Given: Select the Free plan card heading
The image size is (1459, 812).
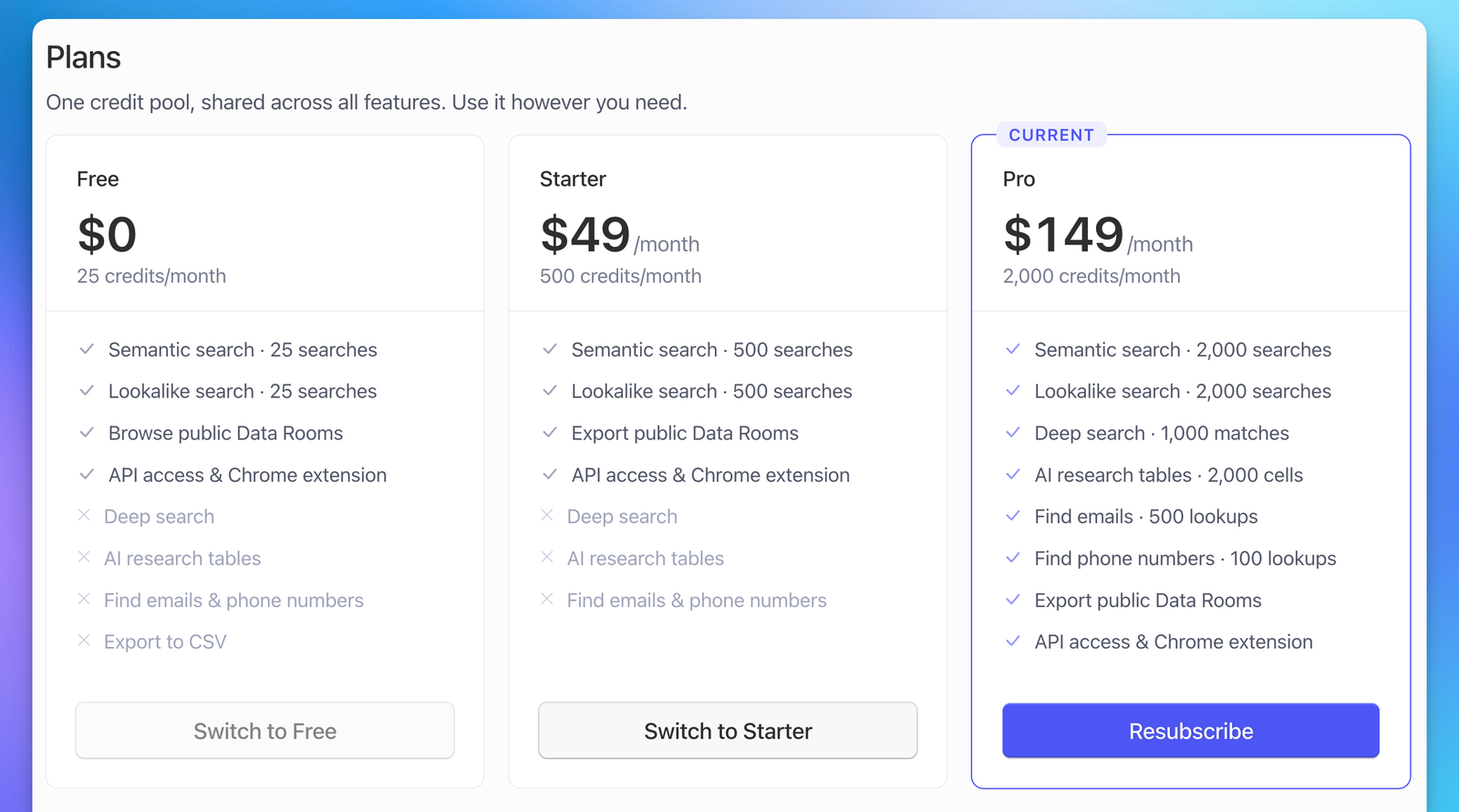Looking at the screenshot, I should [98, 179].
